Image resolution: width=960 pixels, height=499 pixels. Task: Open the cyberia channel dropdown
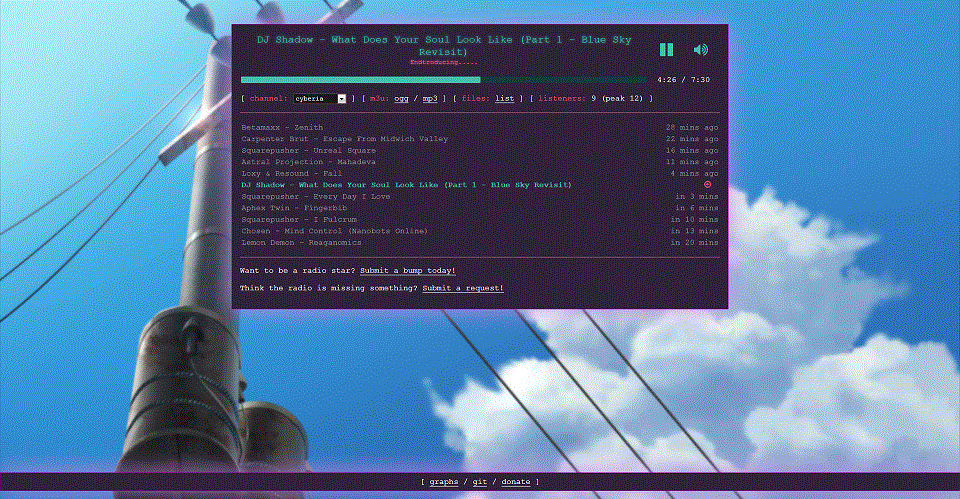320,99
